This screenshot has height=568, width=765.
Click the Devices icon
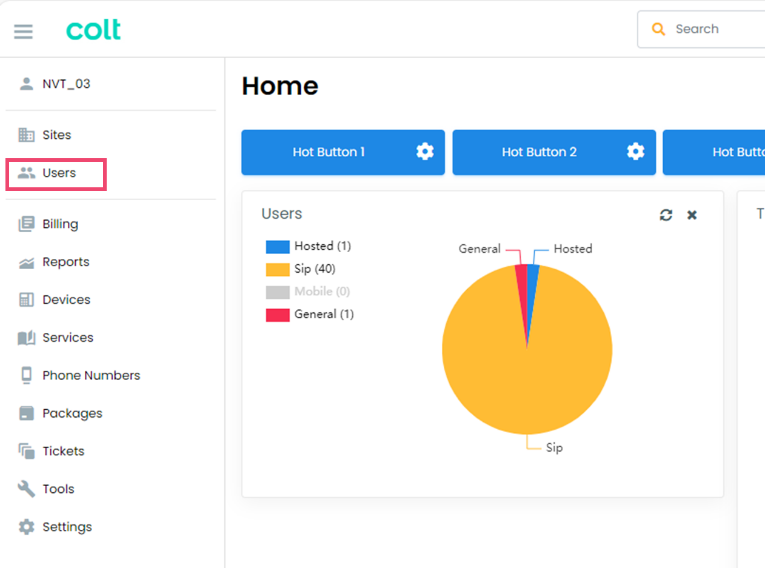[x=26, y=300]
